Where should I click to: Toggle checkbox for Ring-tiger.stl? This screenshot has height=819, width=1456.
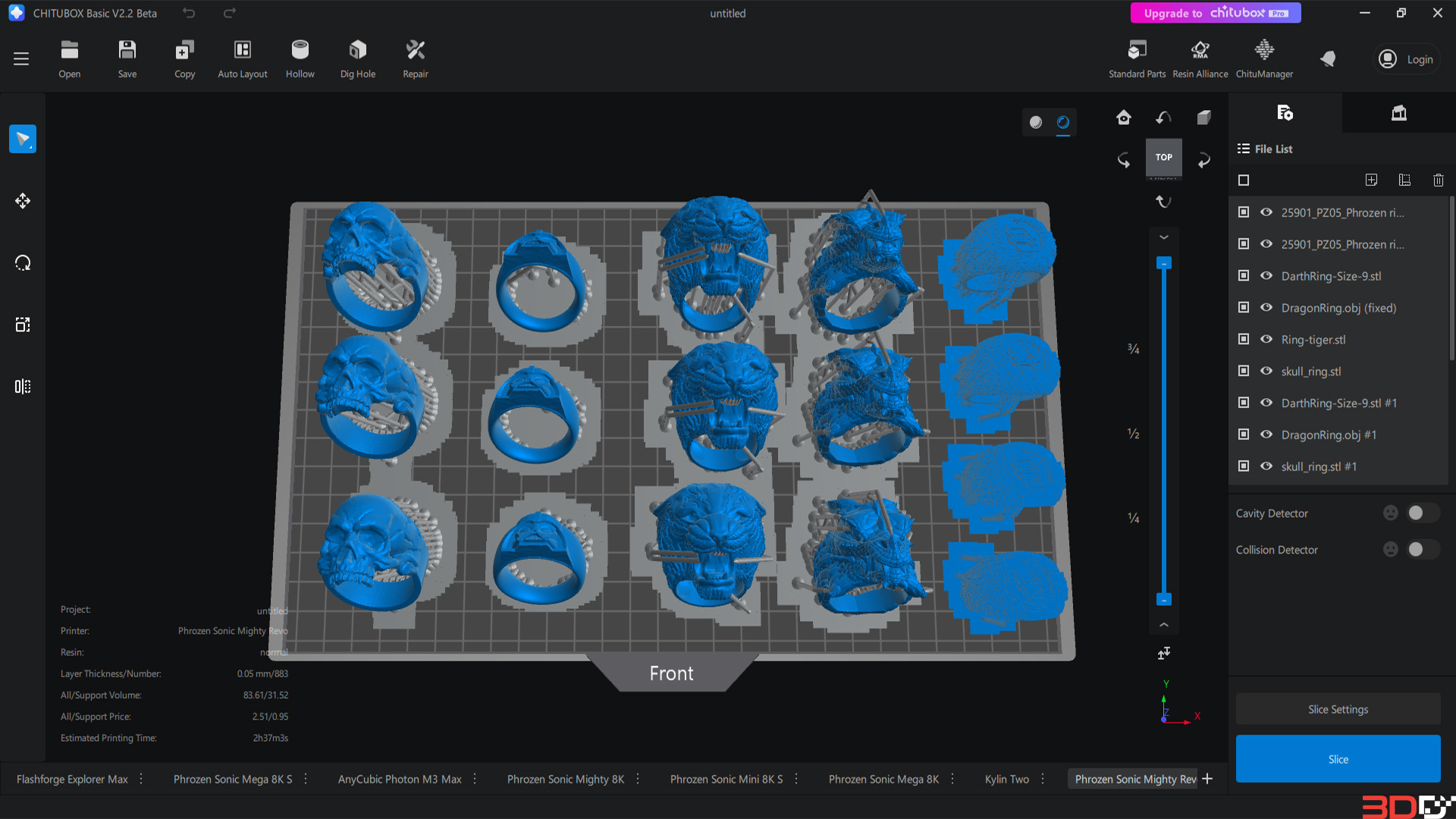pyautogui.click(x=1244, y=340)
